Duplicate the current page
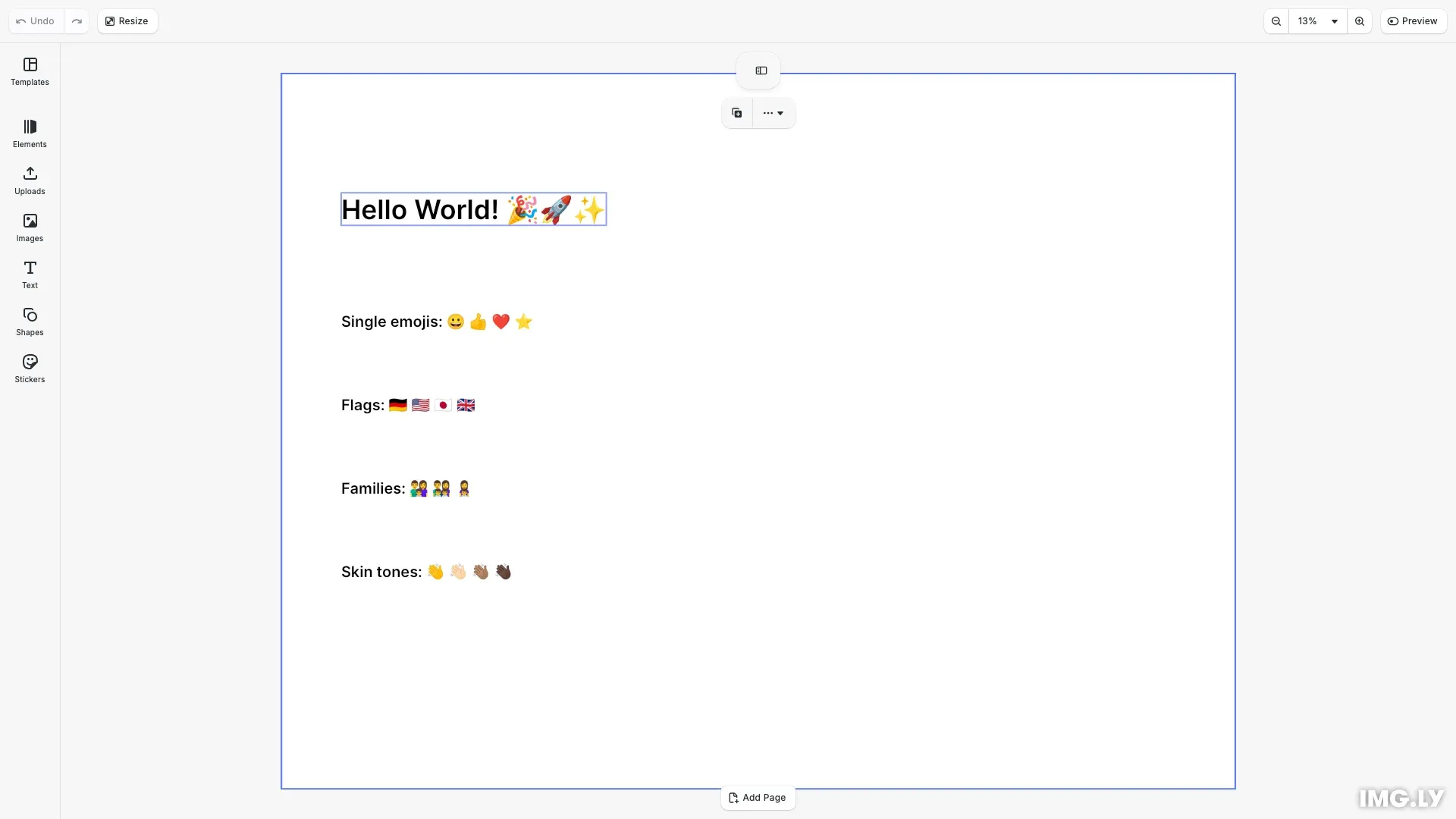Image resolution: width=1456 pixels, height=819 pixels. pyautogui.click(x=736, y=112)
